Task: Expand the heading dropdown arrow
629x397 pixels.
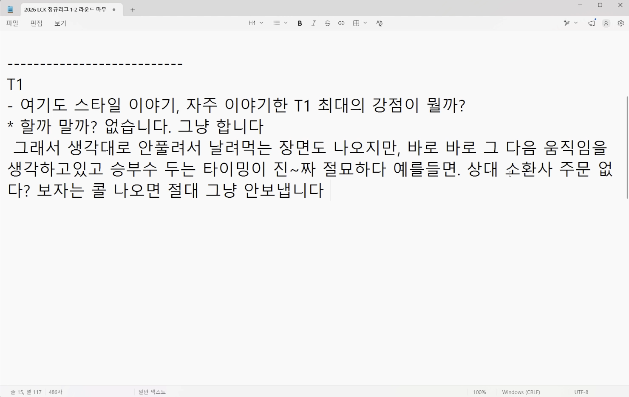Action: (x=262, y=23)
